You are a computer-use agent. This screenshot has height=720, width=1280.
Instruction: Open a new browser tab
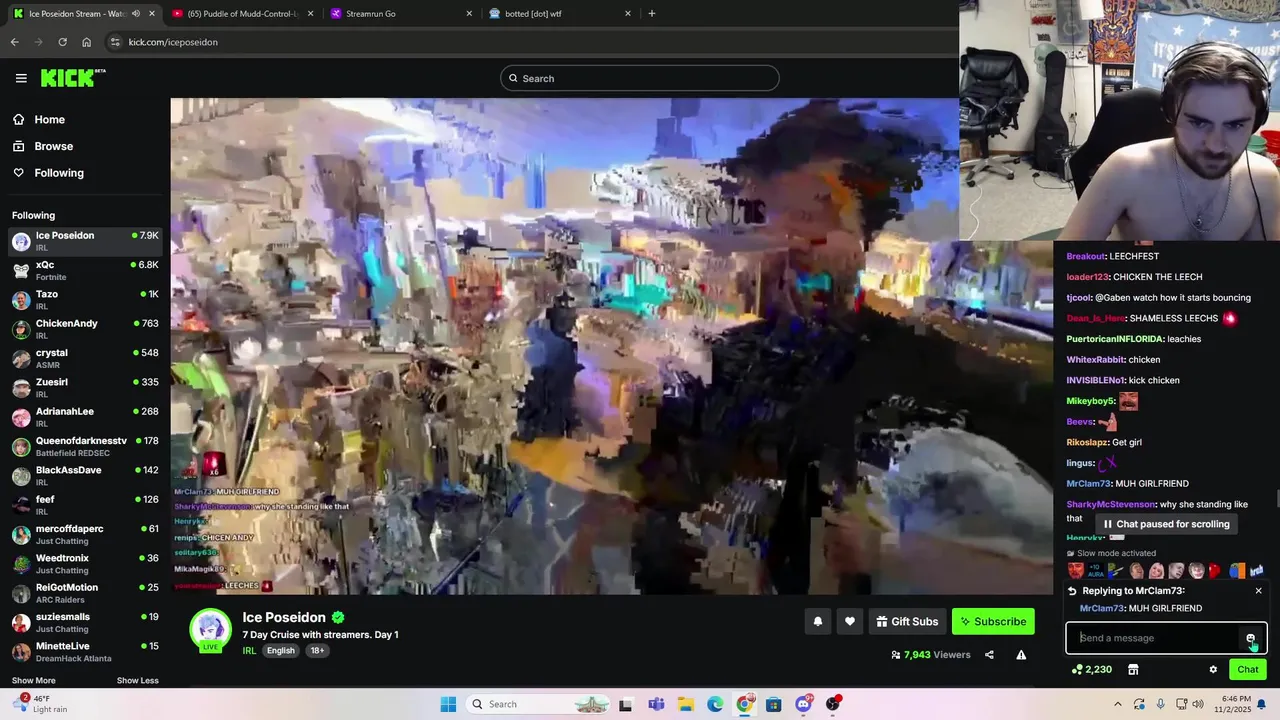click(x=651, y=13)
